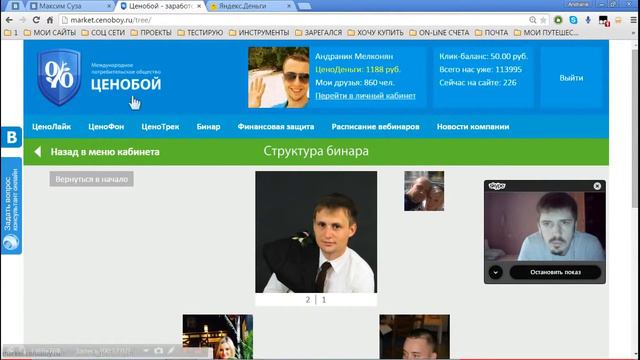Click the left count '2' under central photo

tap(308, 300)
